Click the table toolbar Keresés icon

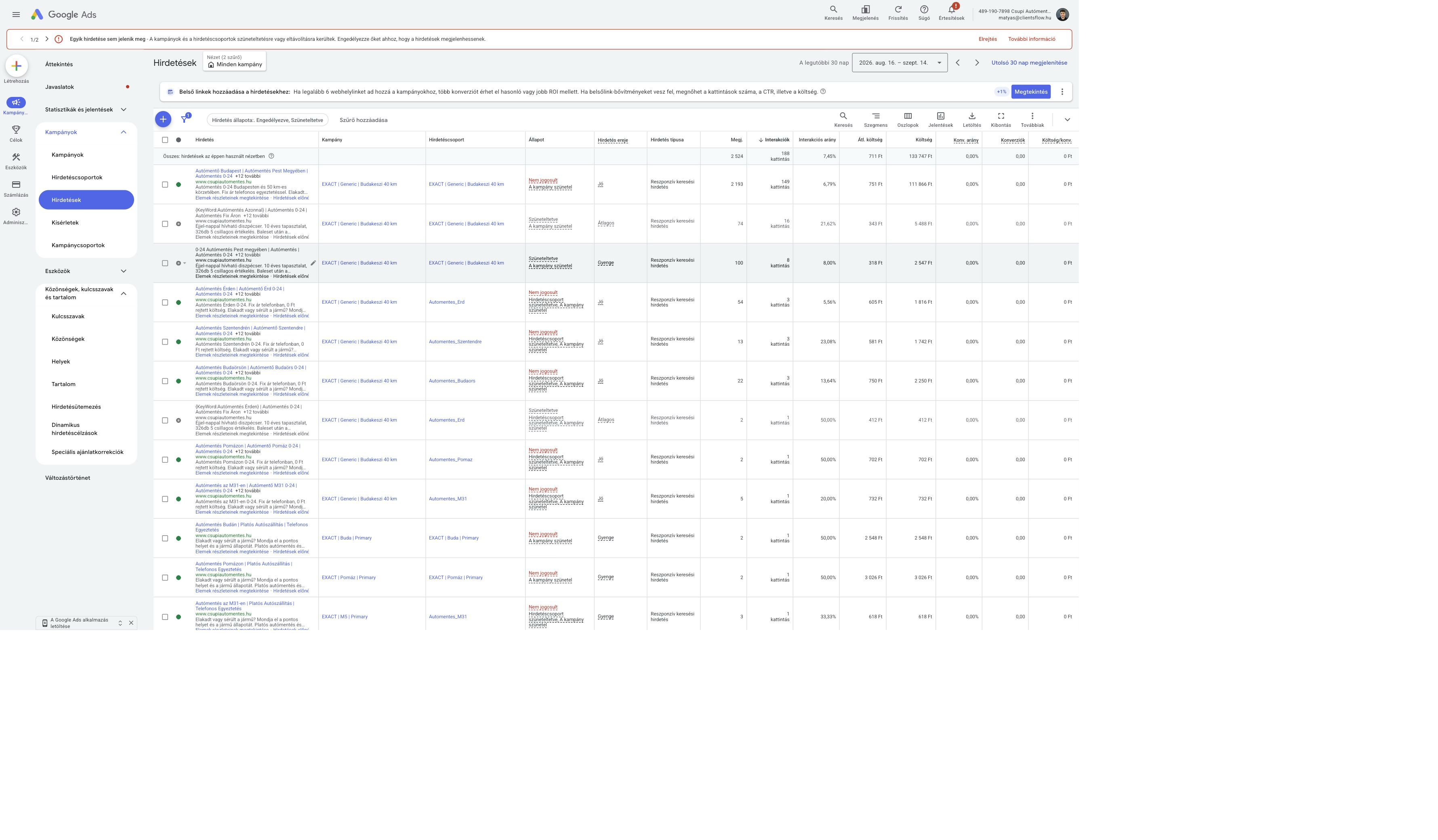pos(843,116)
